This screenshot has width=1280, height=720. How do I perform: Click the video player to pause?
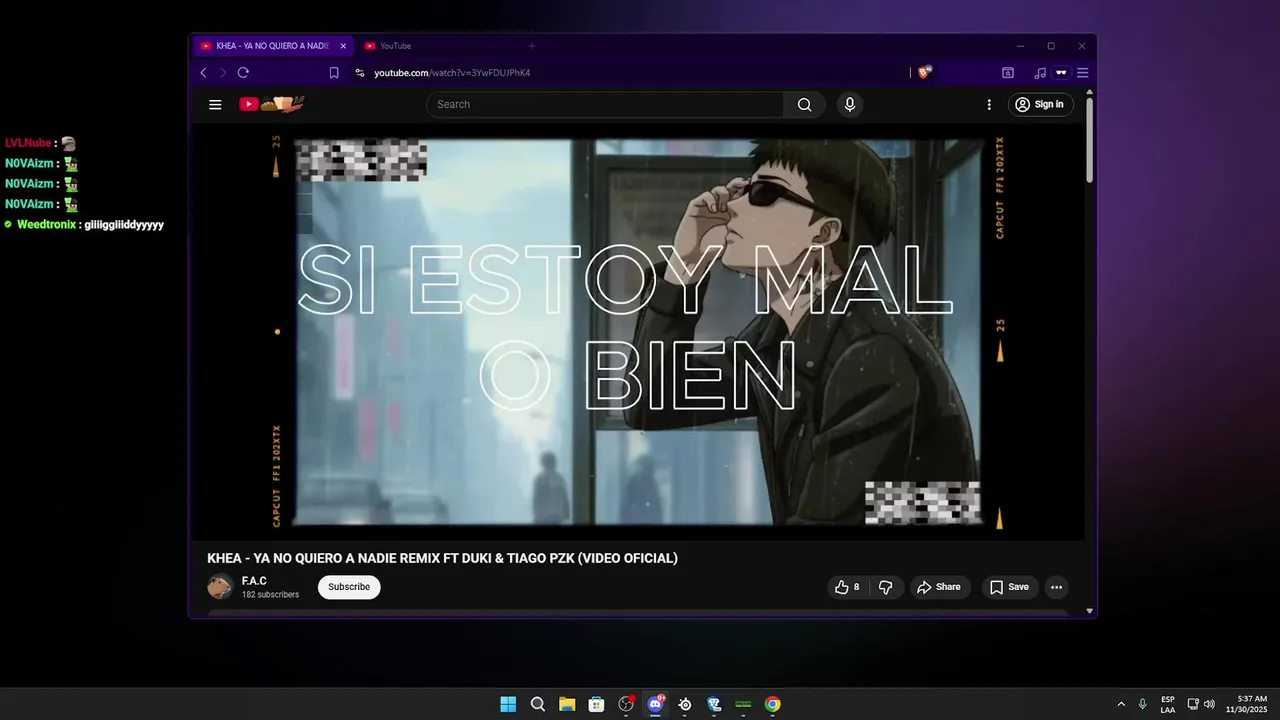[x=638, y=333]
